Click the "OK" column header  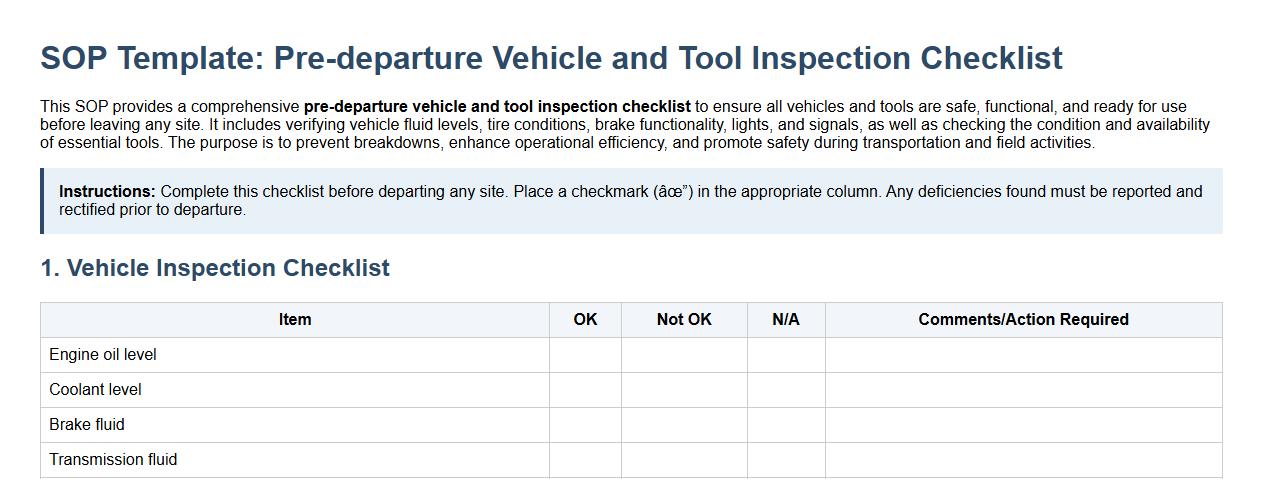coord(585,320)
